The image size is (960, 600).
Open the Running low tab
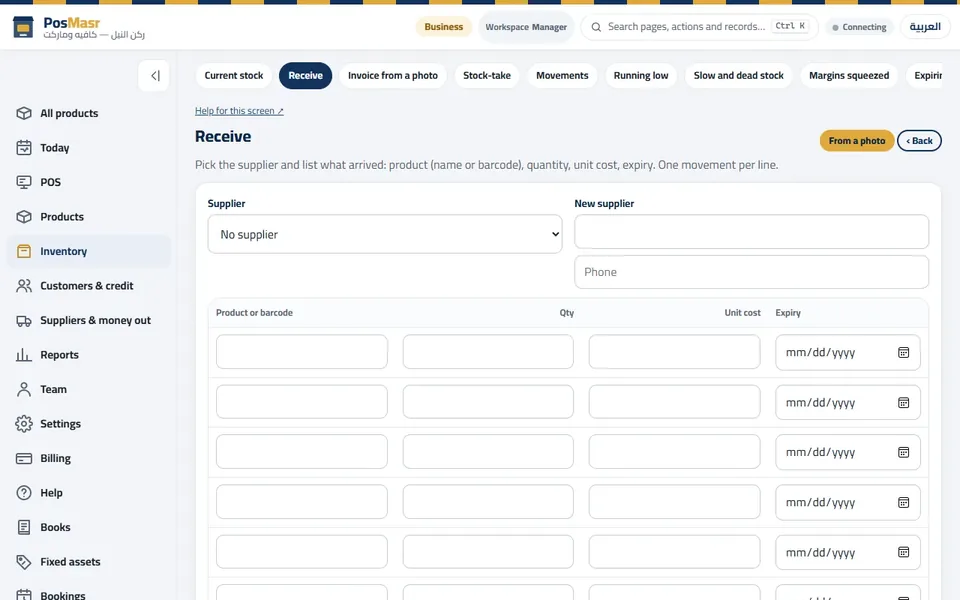[641, 75]
